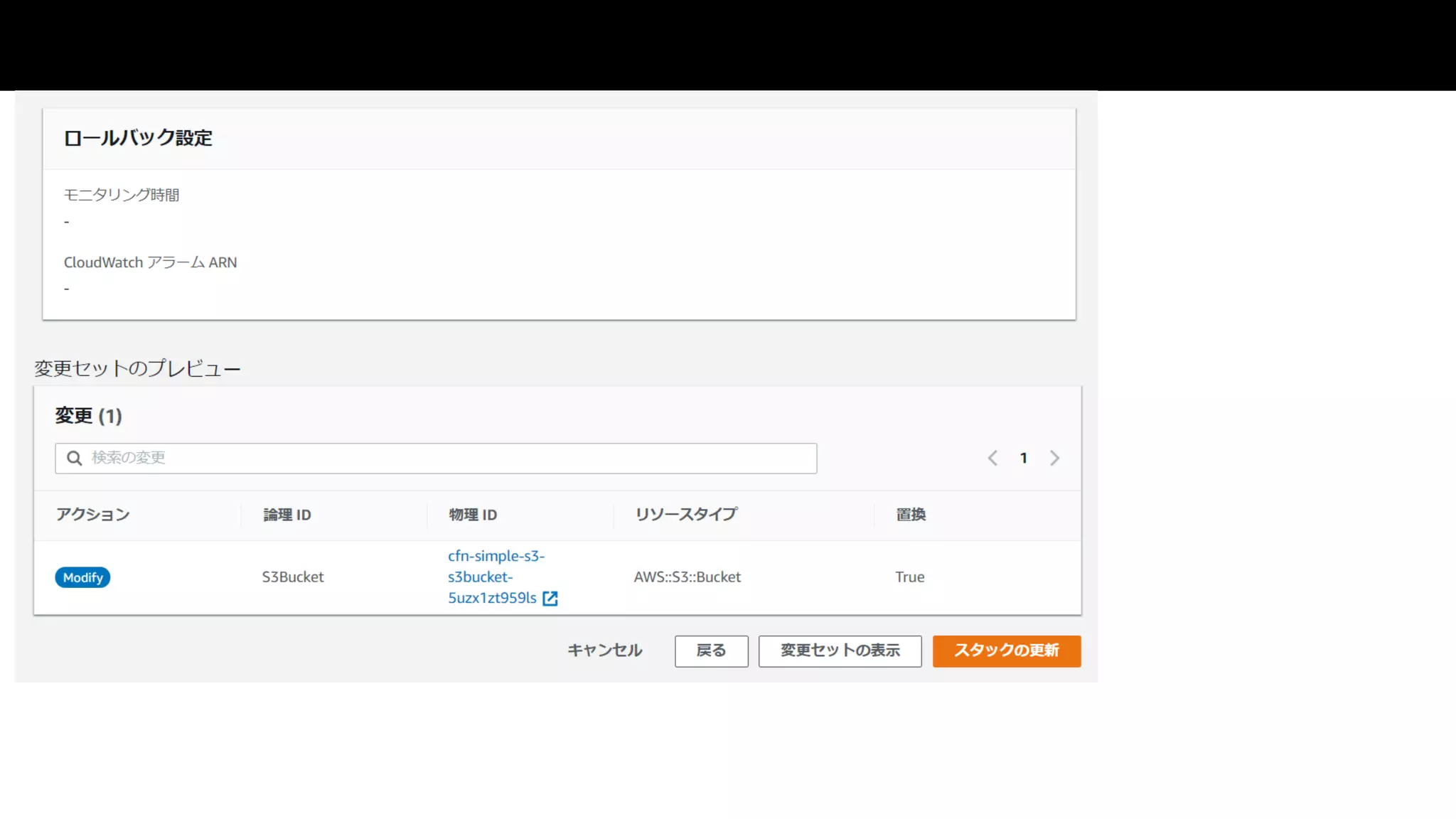Sort by the アクション column header
This screenshot has width=1456, height=819.
point(93,515)
